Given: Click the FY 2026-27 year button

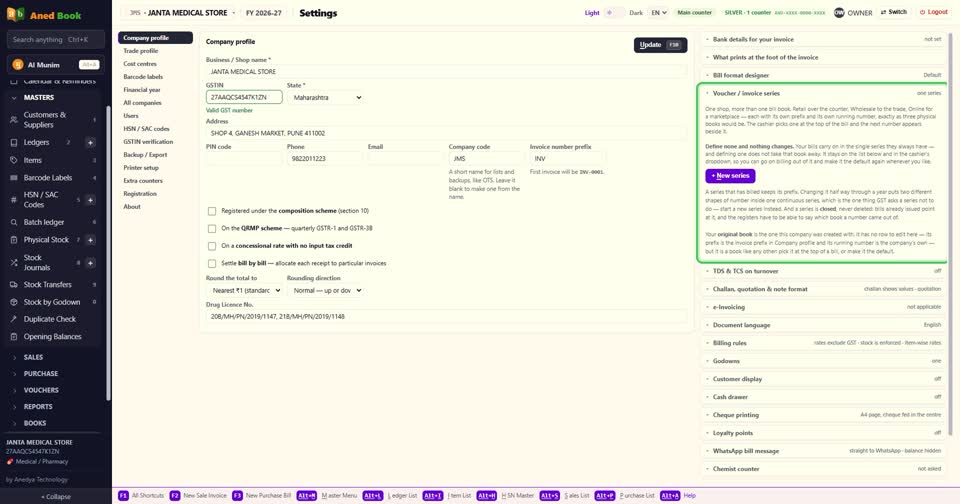Looking at the screenshot, I should pos(264,12).
